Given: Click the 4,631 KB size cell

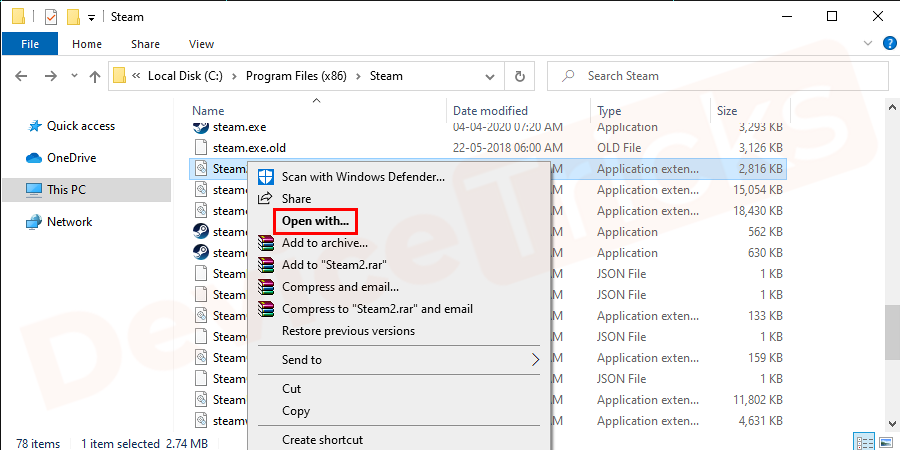Looking at the screenshot, I should pos(760,421).
